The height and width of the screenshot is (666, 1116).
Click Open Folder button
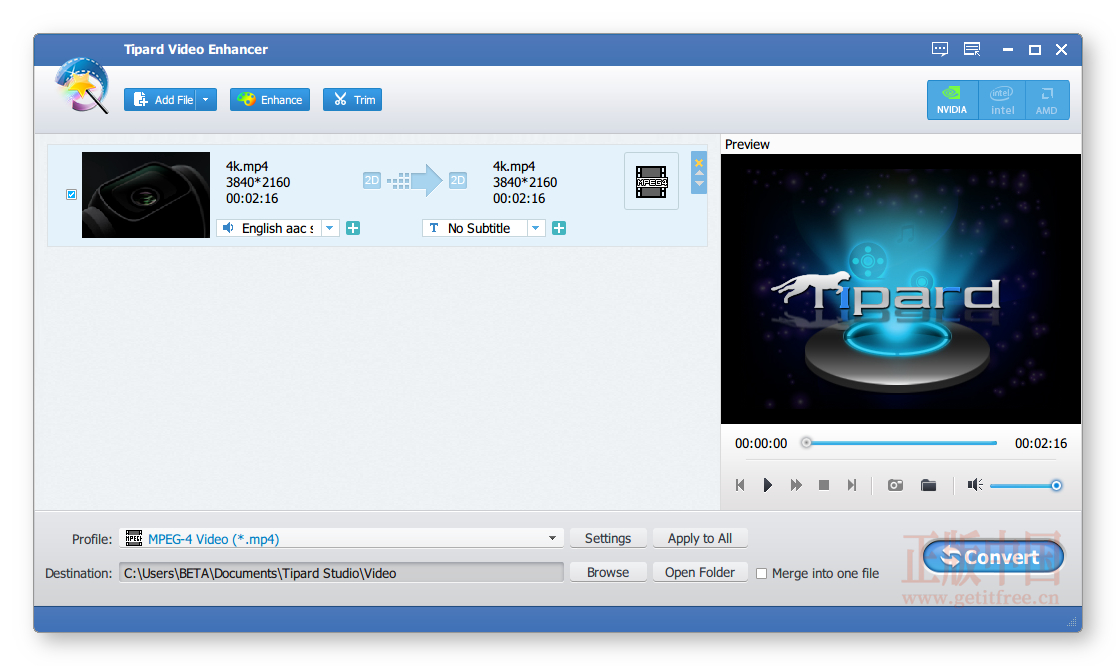pos(700,572)
